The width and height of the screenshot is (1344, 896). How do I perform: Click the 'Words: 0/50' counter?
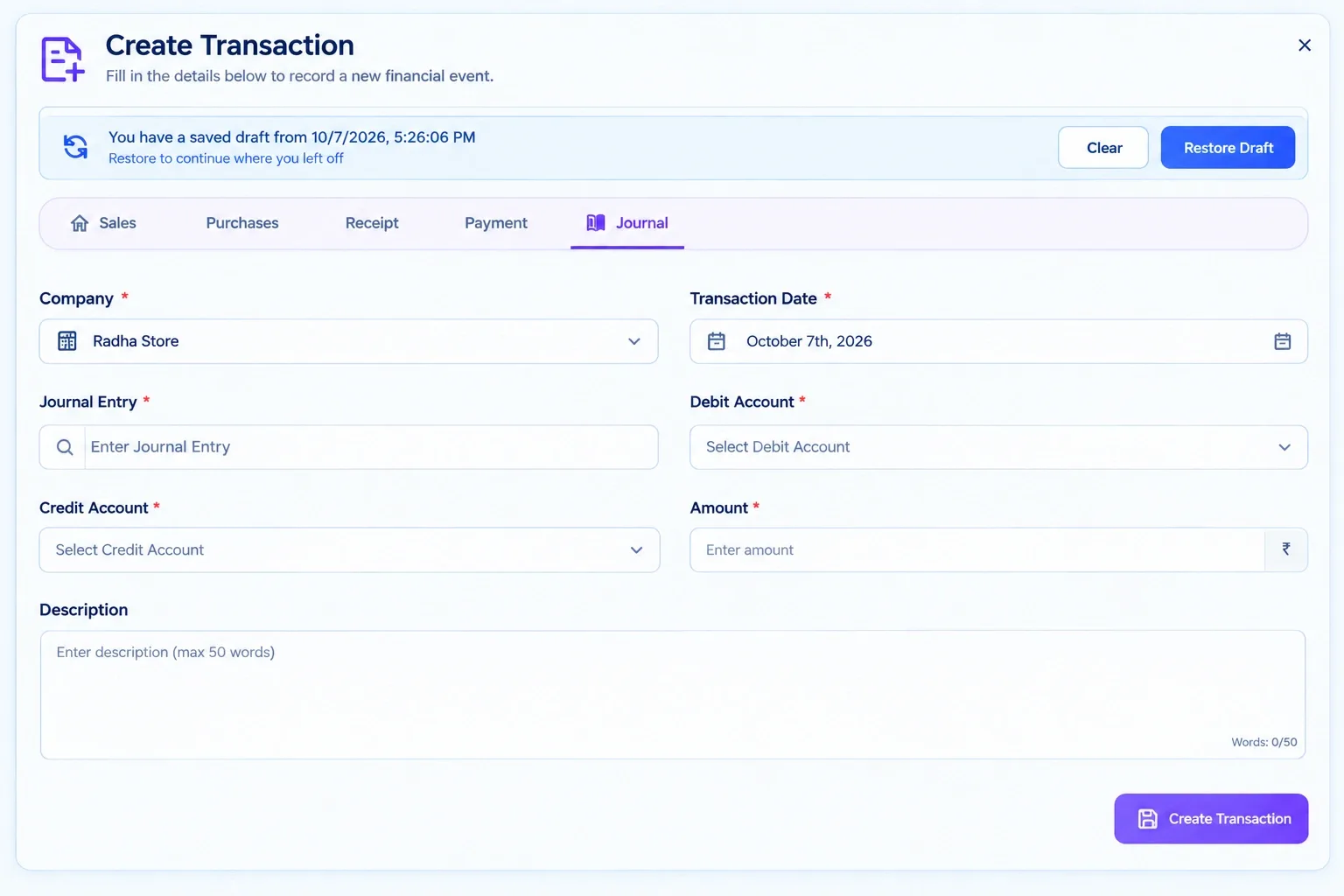(x=1264, y=742)
